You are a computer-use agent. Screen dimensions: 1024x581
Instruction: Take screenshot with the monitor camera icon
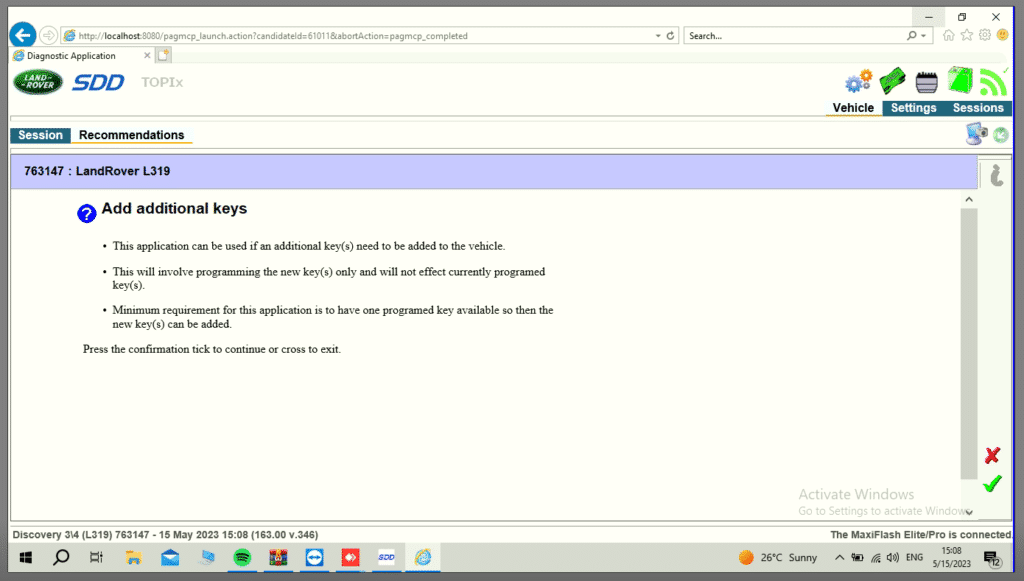pyautogui.click(x=976, y=135)
